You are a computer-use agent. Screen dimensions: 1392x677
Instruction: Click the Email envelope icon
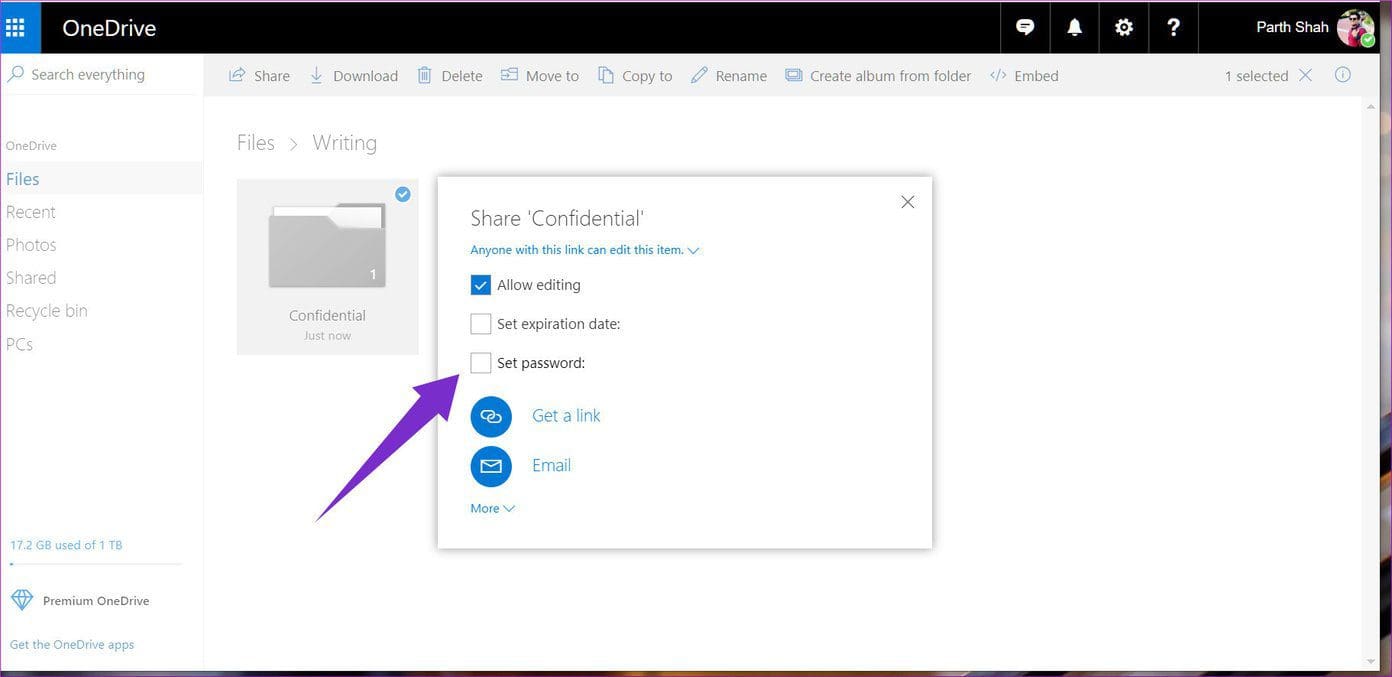pyautogui.click(x=491, y=466)
